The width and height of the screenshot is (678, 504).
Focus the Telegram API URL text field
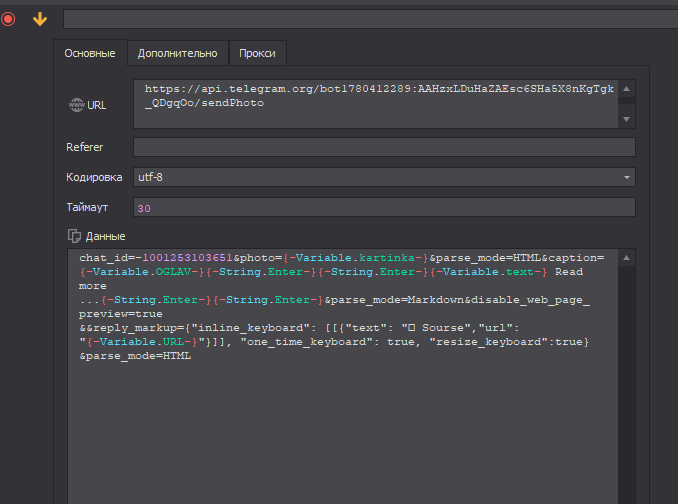point(375,103)
